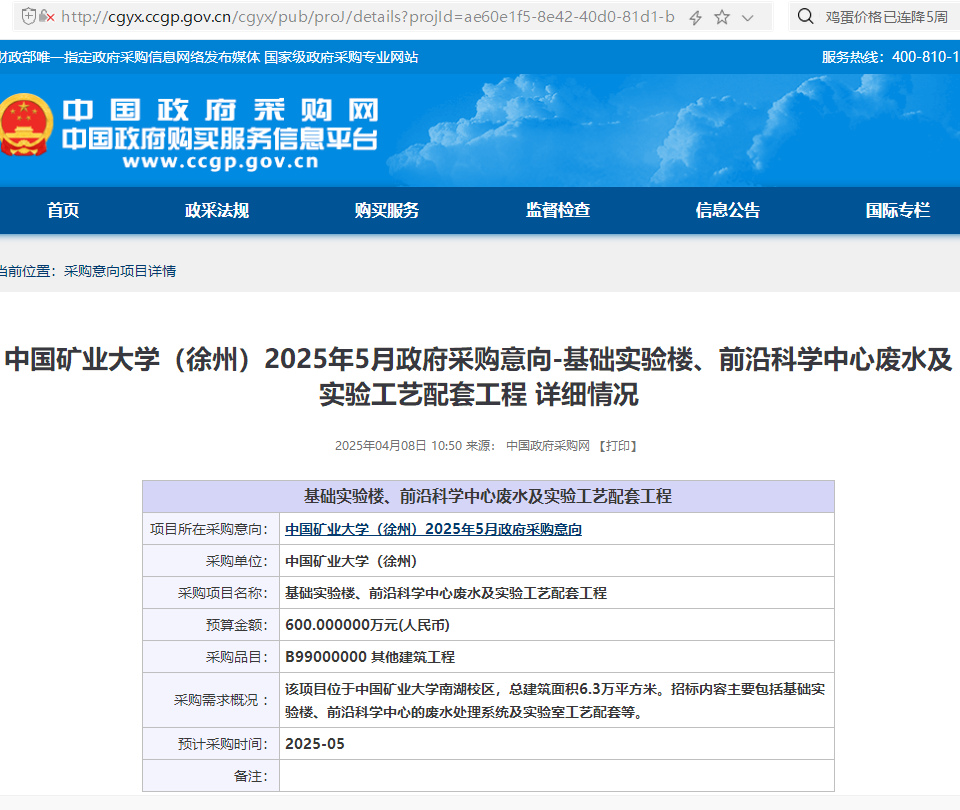Open the 信息公告 menu item
The image size is (960, 810).
(x=727, y=210)
